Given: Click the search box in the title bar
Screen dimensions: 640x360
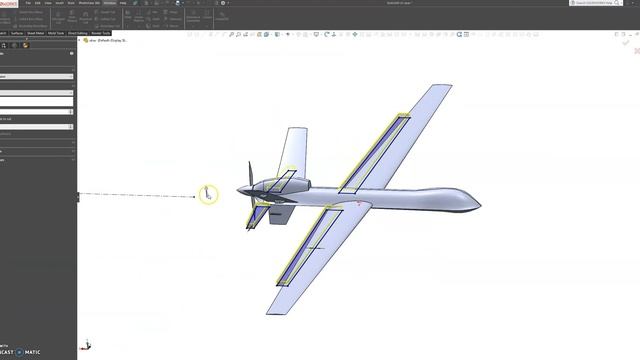Looking at the screenshot, I should (x=596, y=3).
